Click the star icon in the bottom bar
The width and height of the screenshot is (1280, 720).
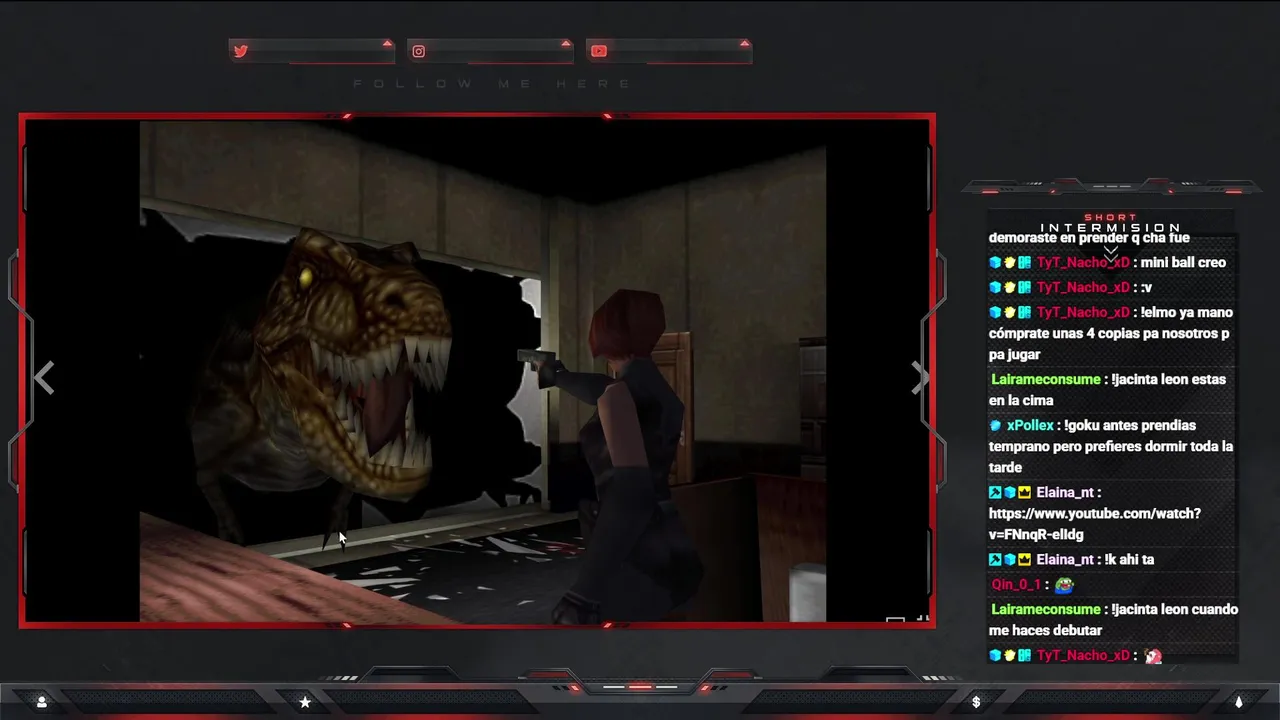coord(305,702)
